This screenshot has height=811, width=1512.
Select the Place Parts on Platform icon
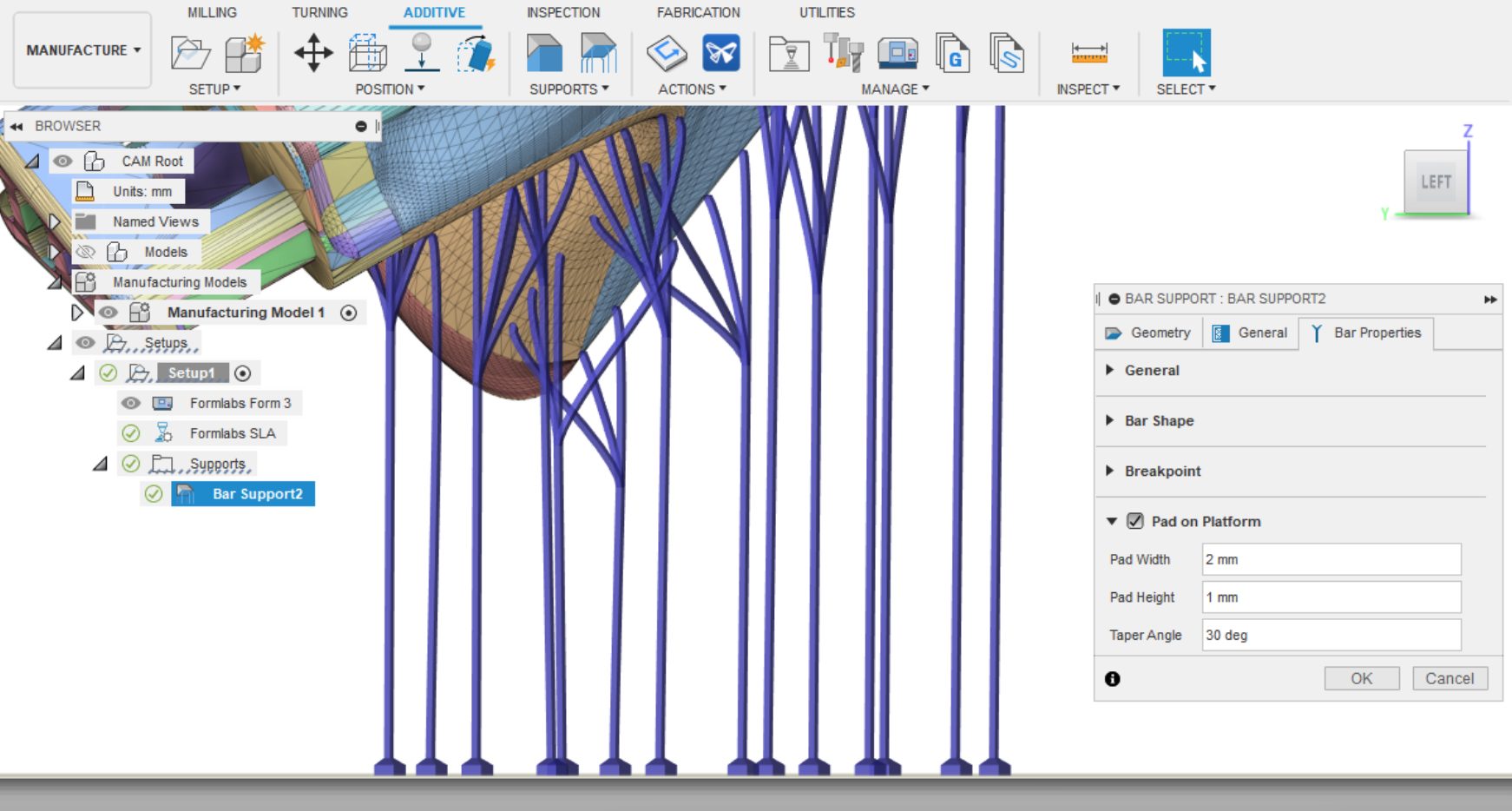coord(422,53)
